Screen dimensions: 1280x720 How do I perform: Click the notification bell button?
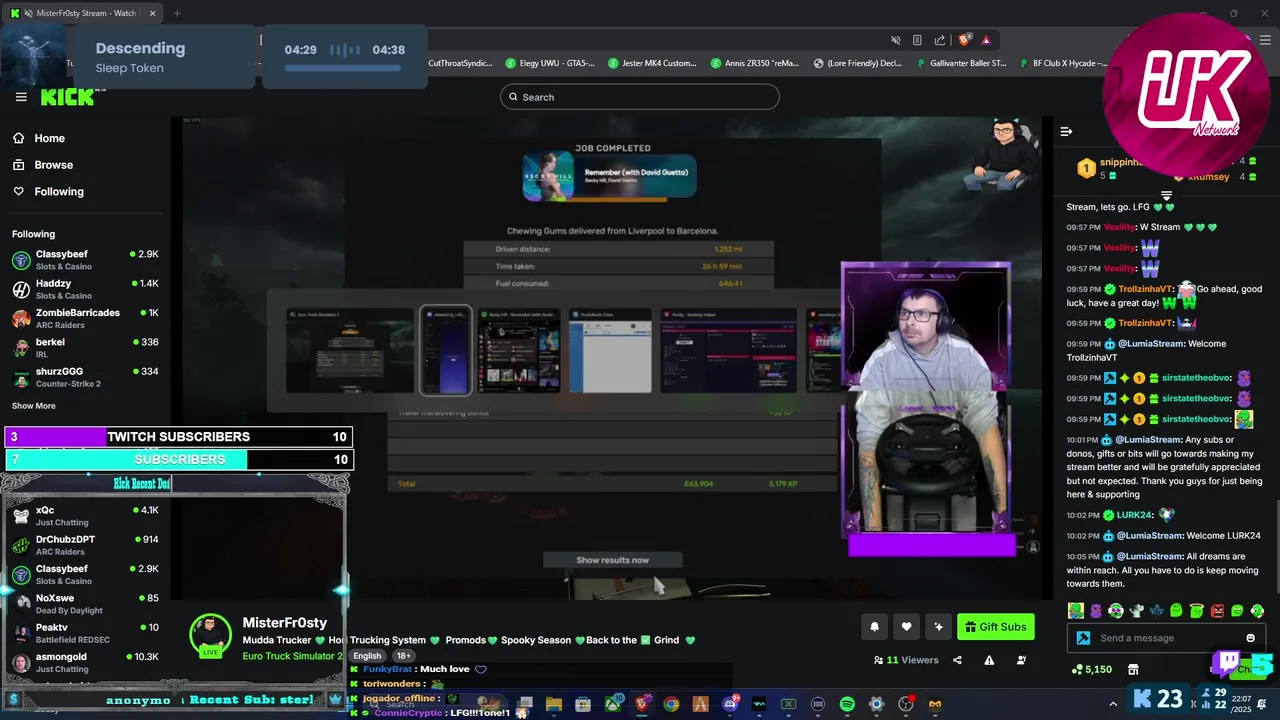tap(874, 627)
